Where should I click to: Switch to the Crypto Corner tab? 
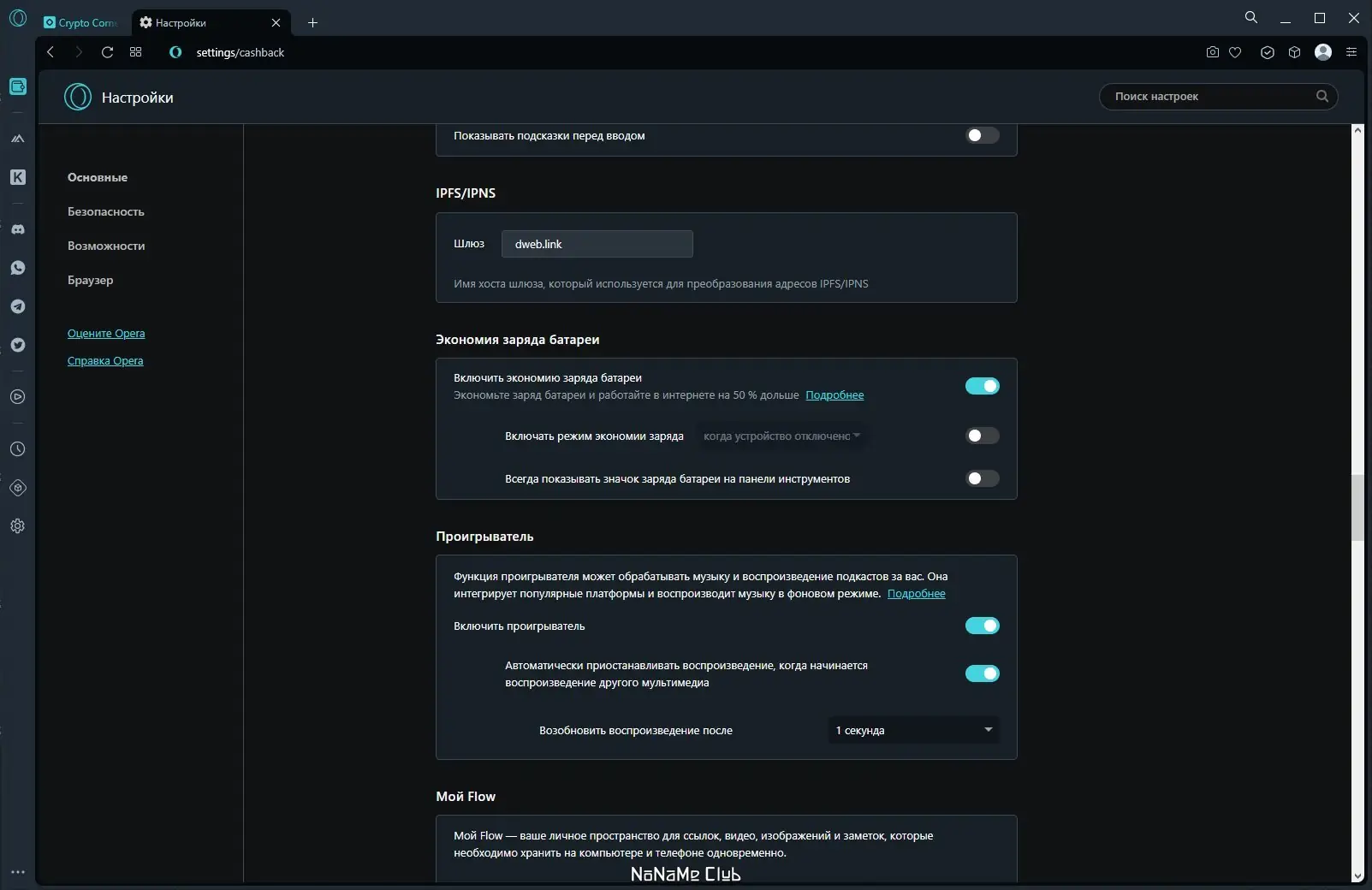pyautogui.click(x=81, y=23)
